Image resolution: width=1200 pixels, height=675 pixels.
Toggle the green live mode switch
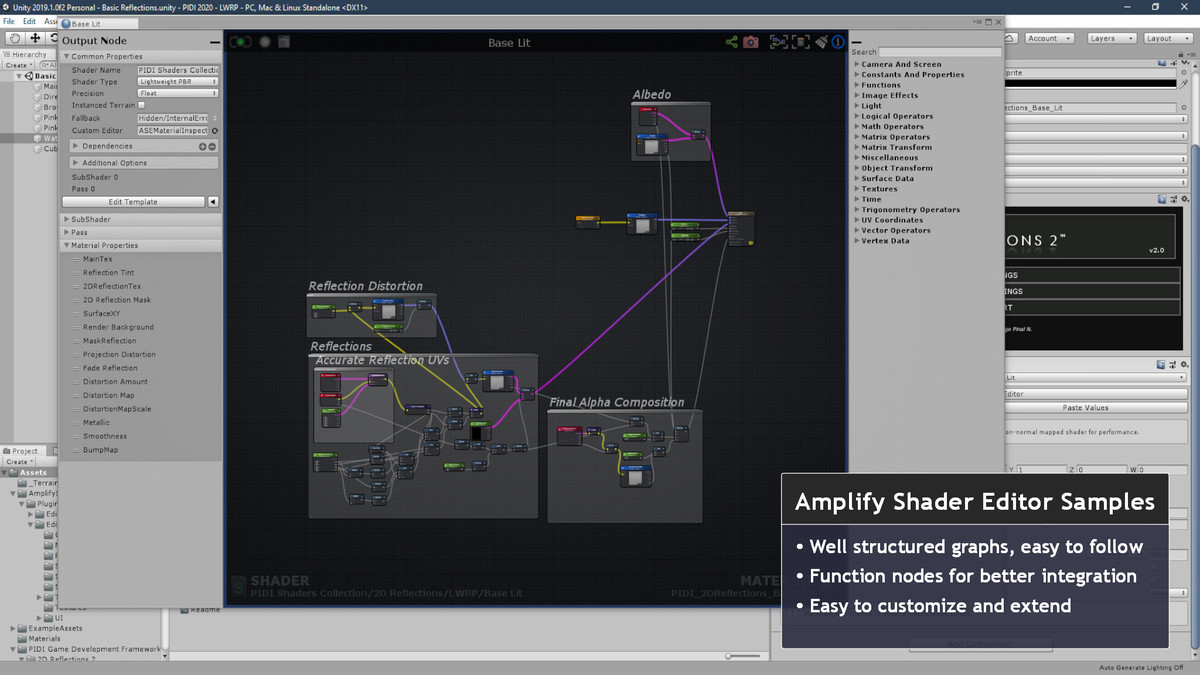tap(240, 42)
